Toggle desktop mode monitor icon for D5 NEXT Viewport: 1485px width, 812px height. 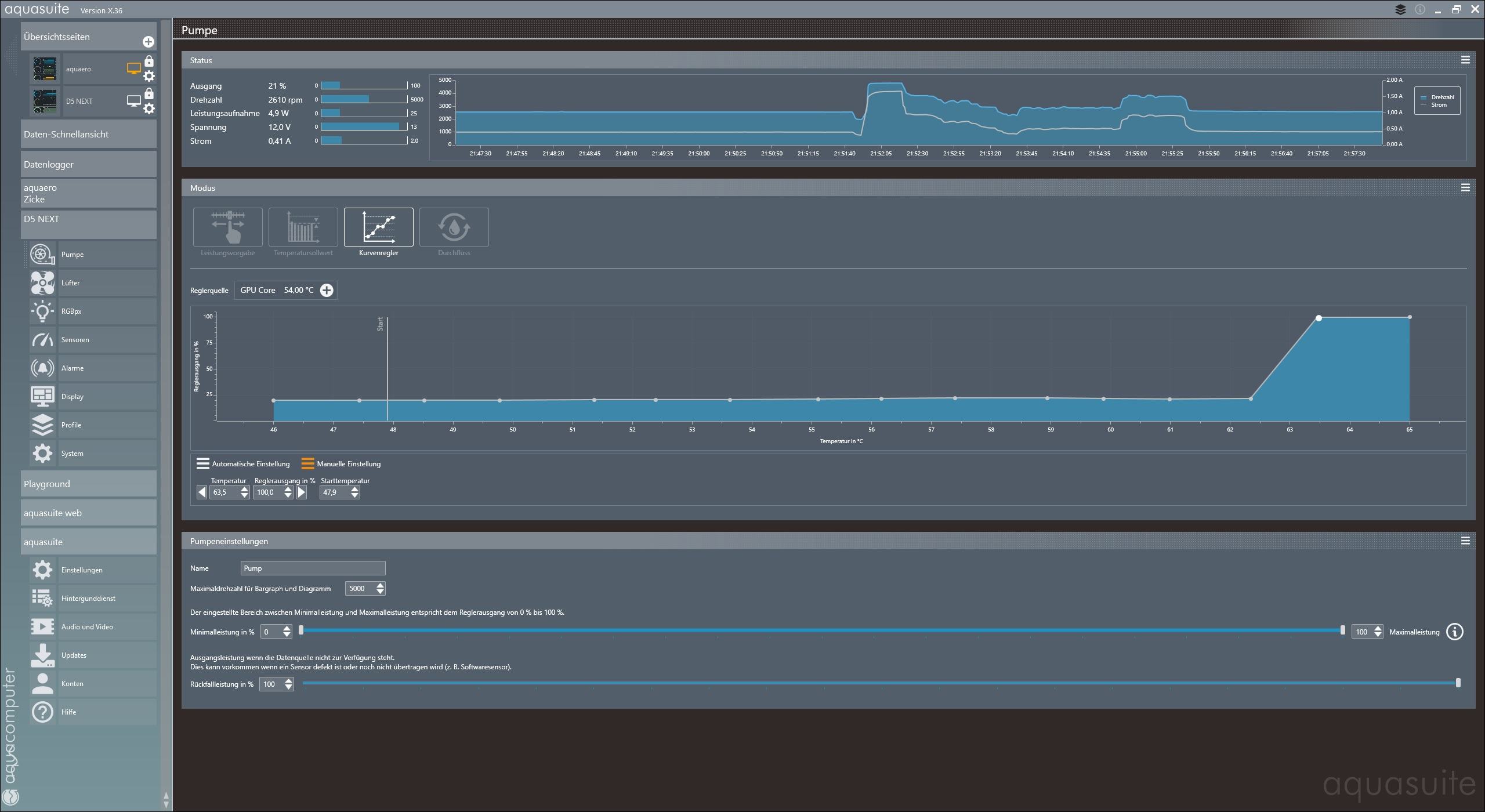[133, 101]
